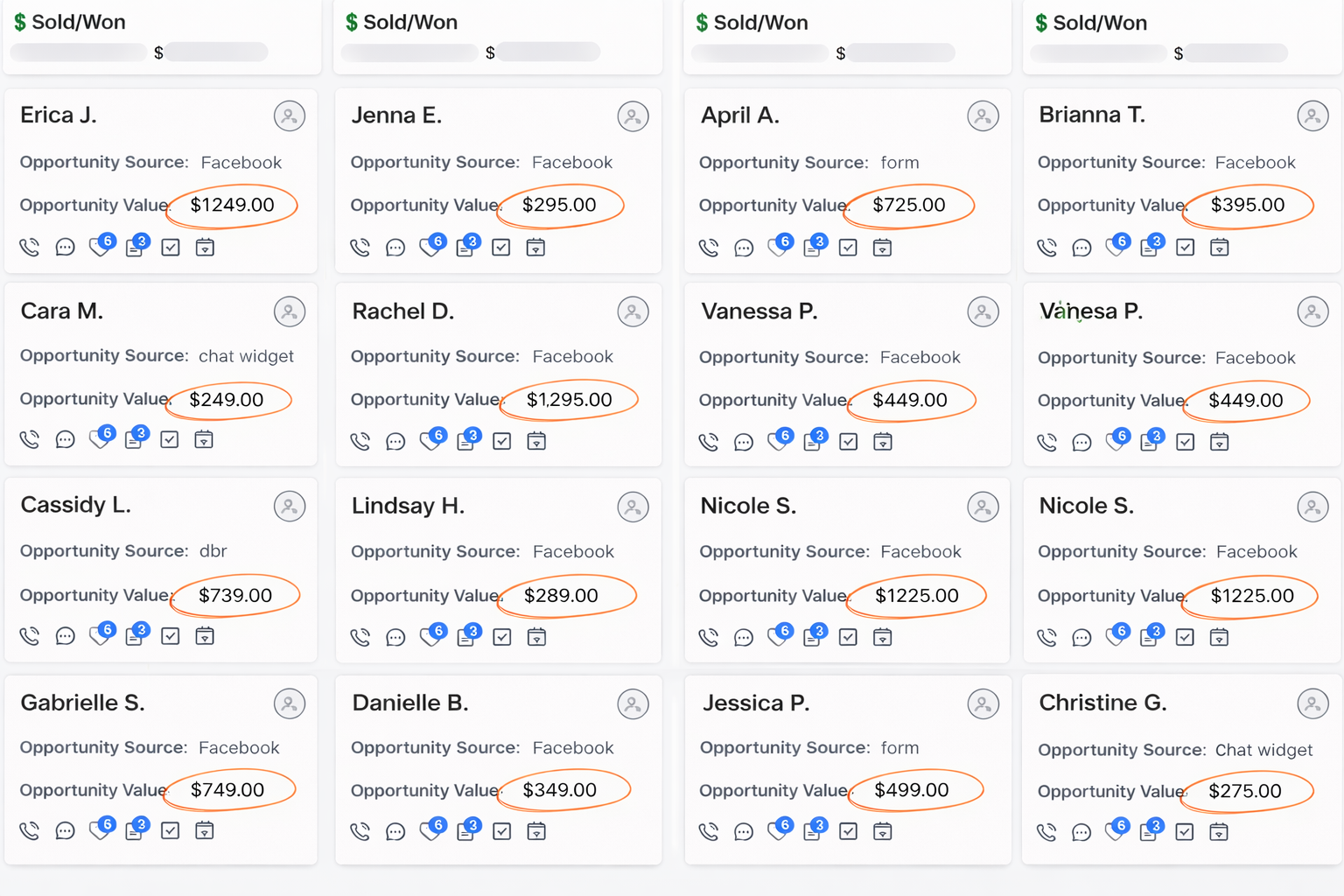Click the task checkmark icon on Christine G.'s card
This screenshot has height=896, width=1344.
1185,832
